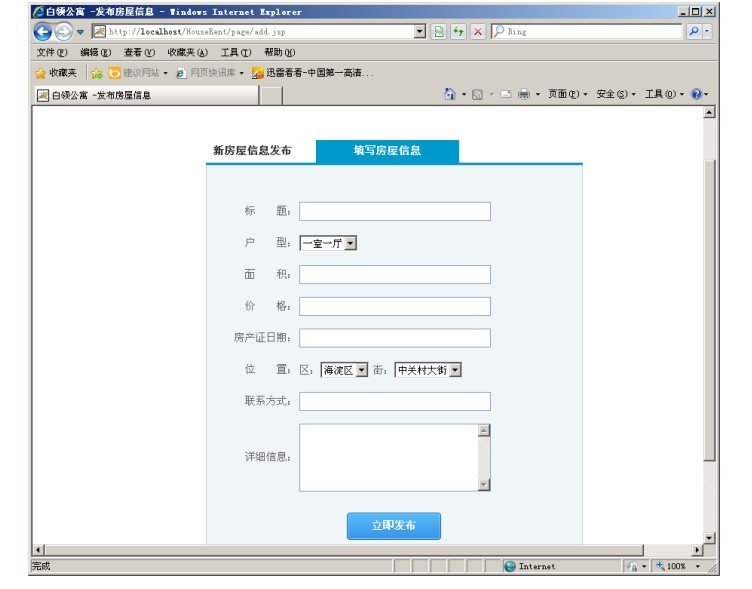Click the horizontal scrollbar right arrow
Screen dimensions: 752x589
[x=697, y=550]
